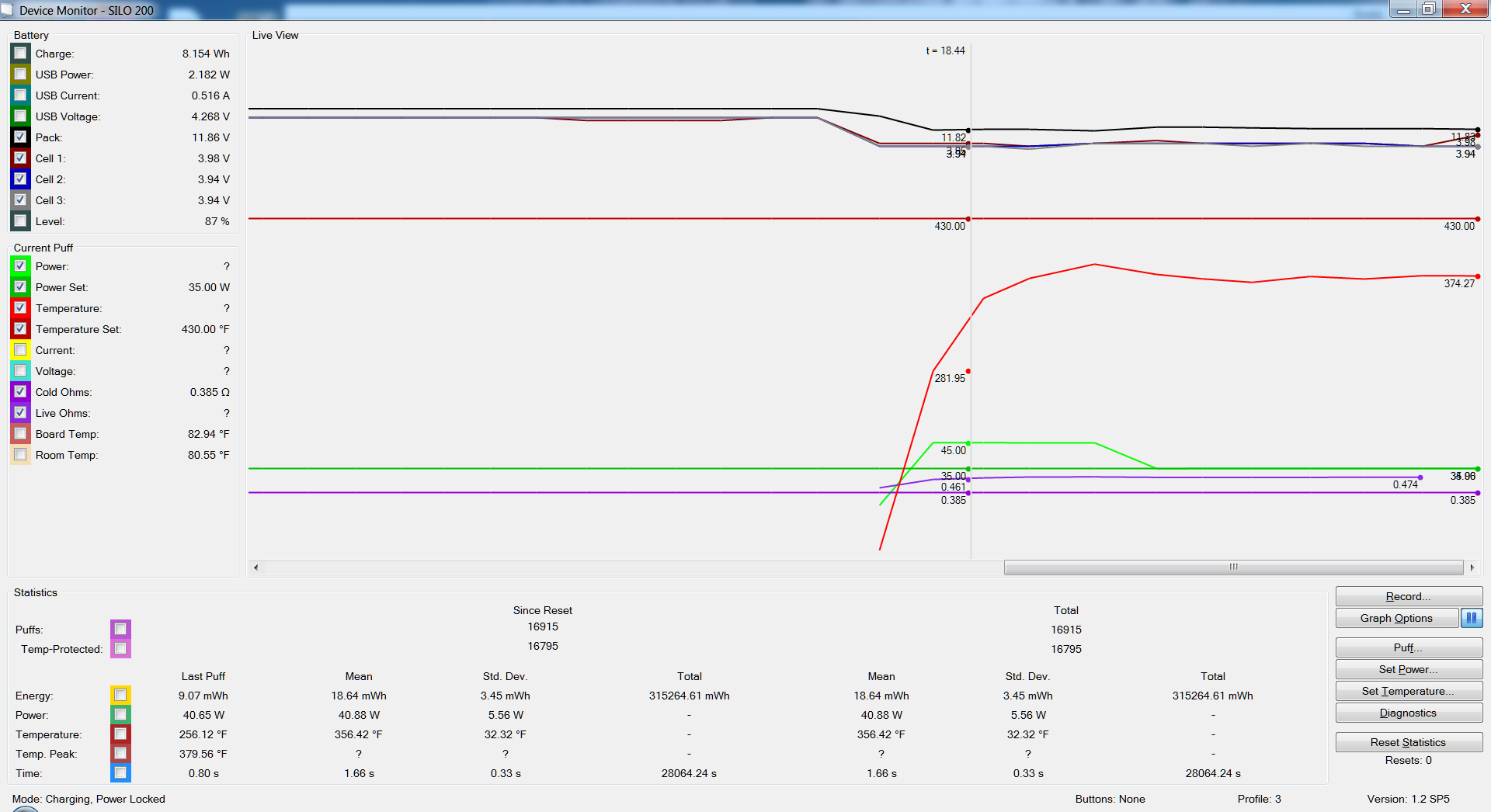Enable the Energy statistics yellow checkbox
1491x812 pixels.
120,695
